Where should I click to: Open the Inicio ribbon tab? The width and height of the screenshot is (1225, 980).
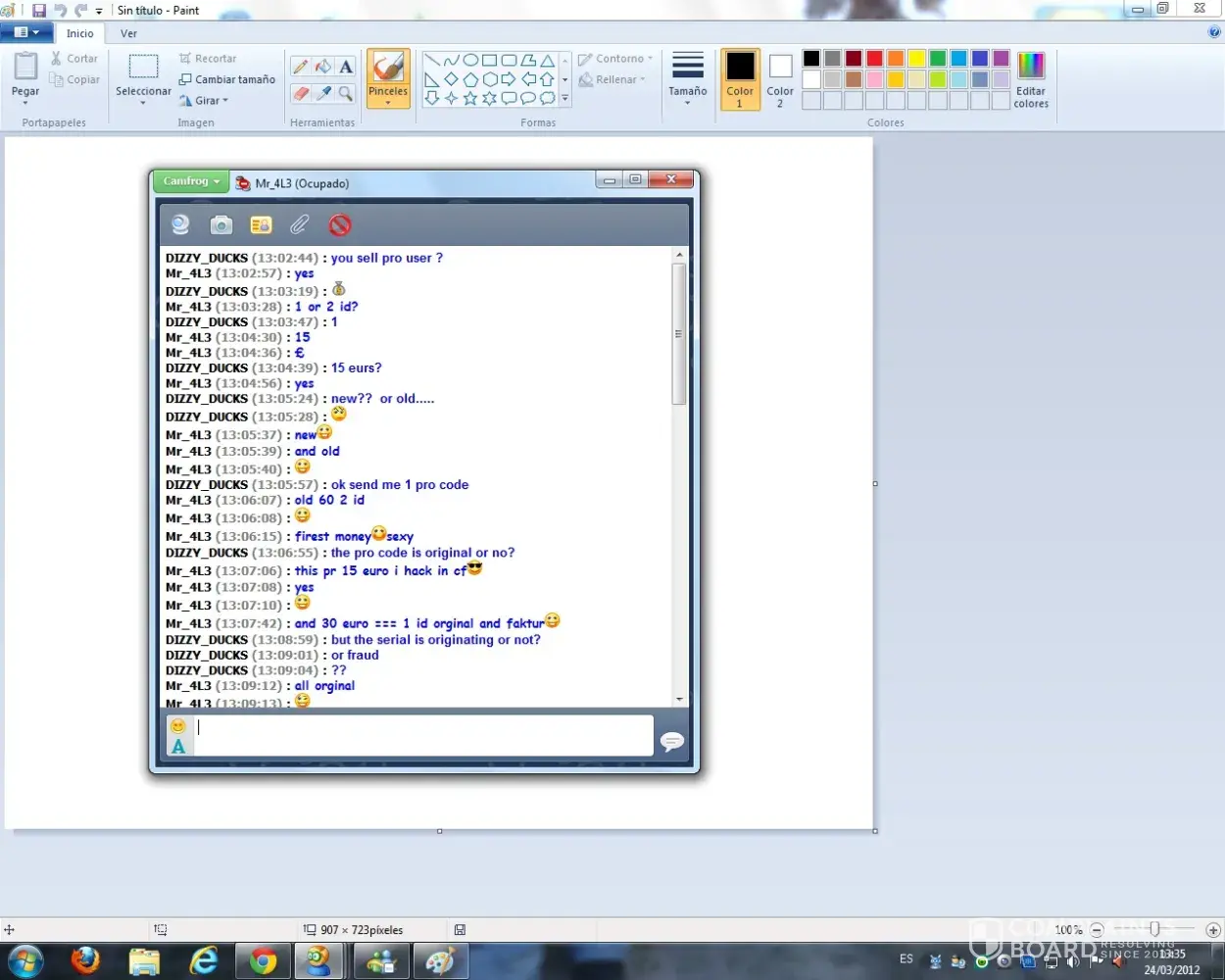point(80,33)
